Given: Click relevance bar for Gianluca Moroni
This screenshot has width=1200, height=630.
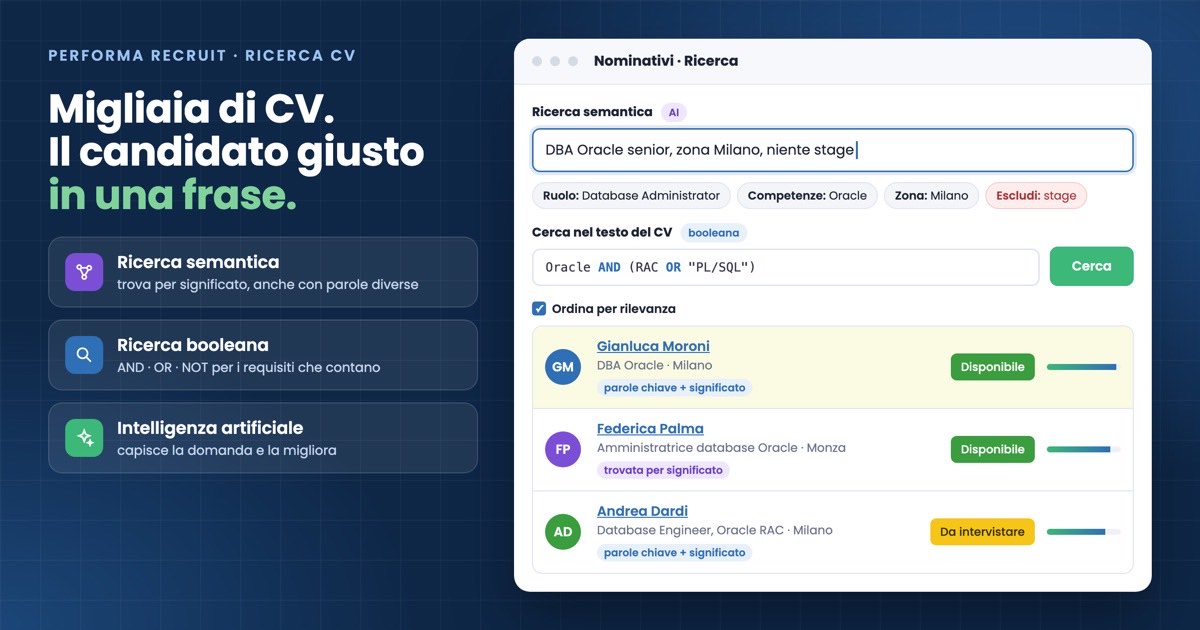Looking at the screenshot, I should 1083,367.
